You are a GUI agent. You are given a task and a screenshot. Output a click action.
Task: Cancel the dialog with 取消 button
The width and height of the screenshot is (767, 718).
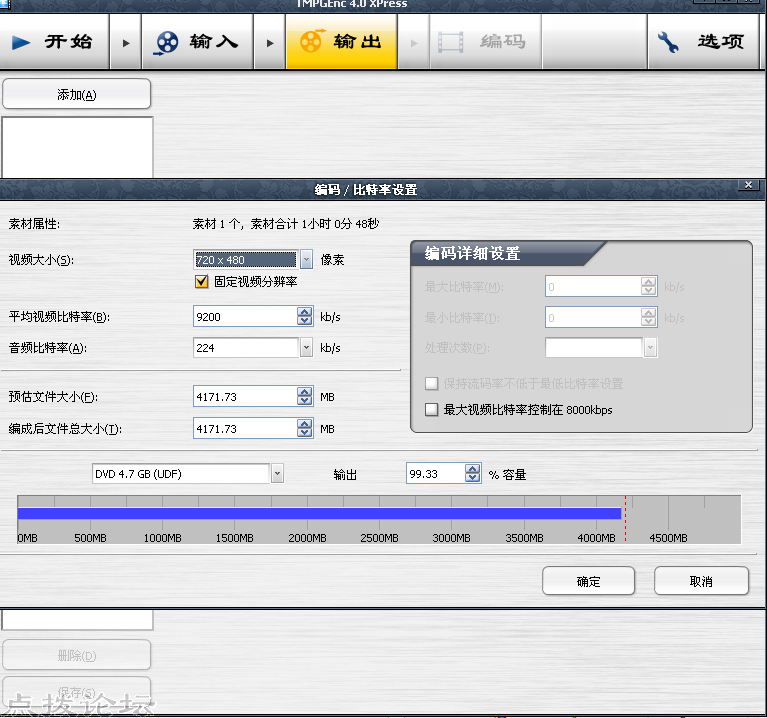point(701,581)
